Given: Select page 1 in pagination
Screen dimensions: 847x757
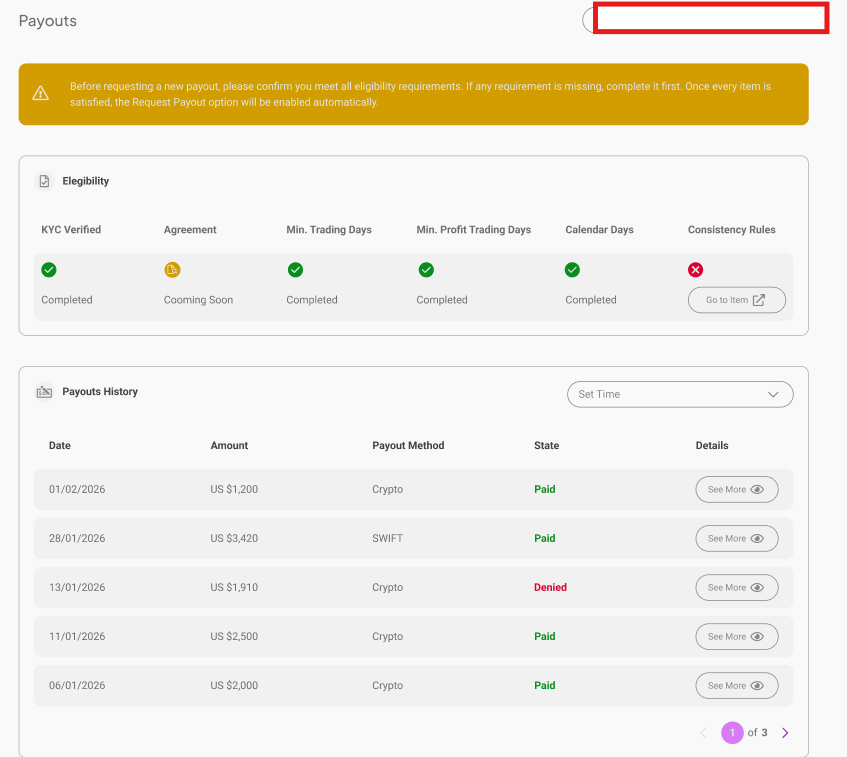Looking at the screenshot, I should pyautogui.click(x=732, y=733).
